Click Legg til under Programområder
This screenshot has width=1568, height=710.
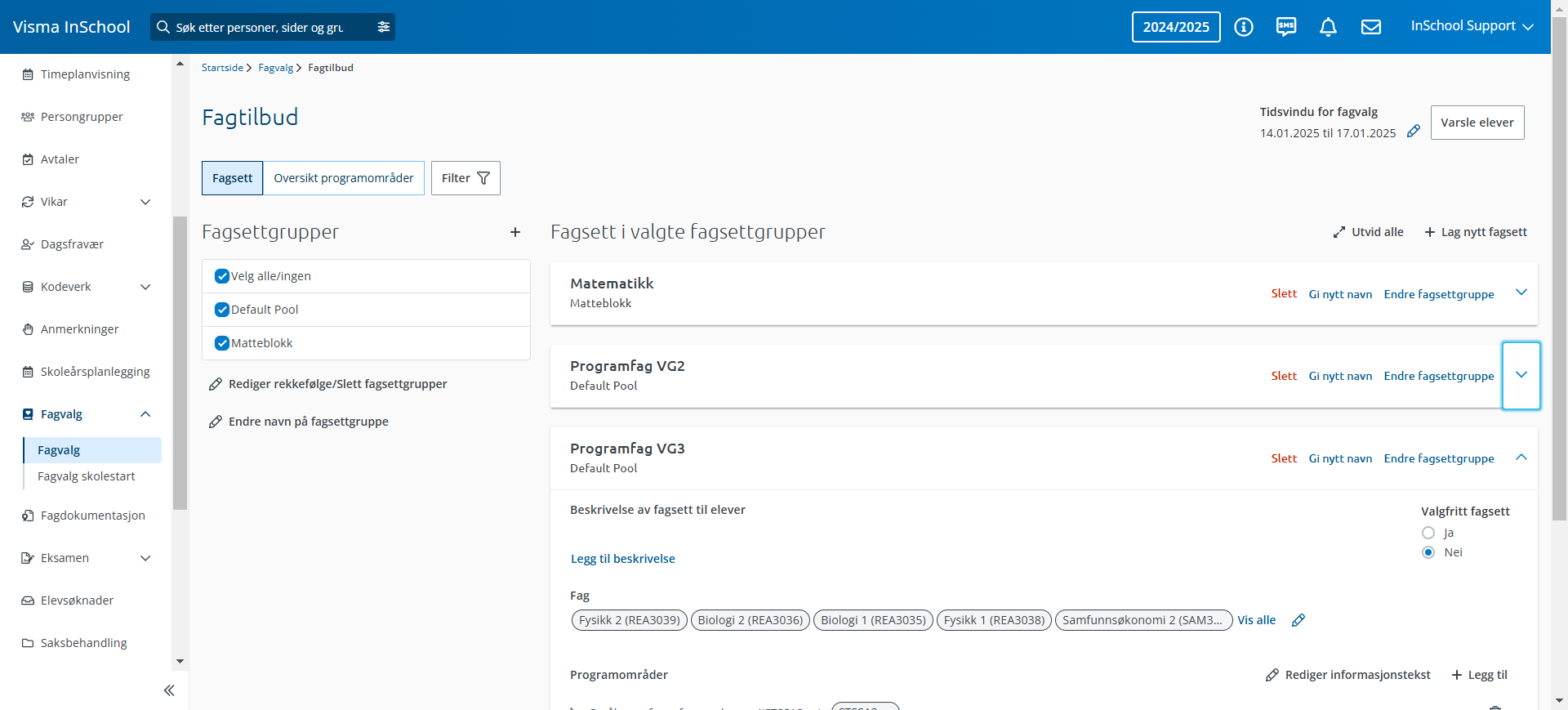(1479, 675)
